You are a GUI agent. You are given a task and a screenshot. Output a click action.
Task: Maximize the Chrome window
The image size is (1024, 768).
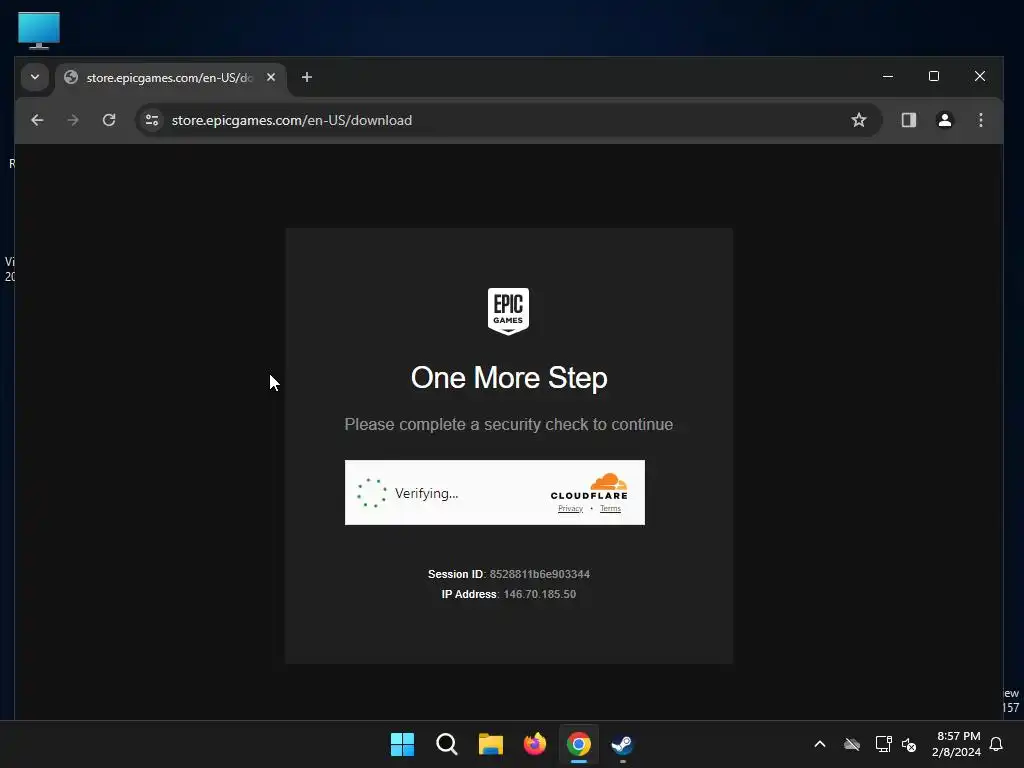(934, 76)
